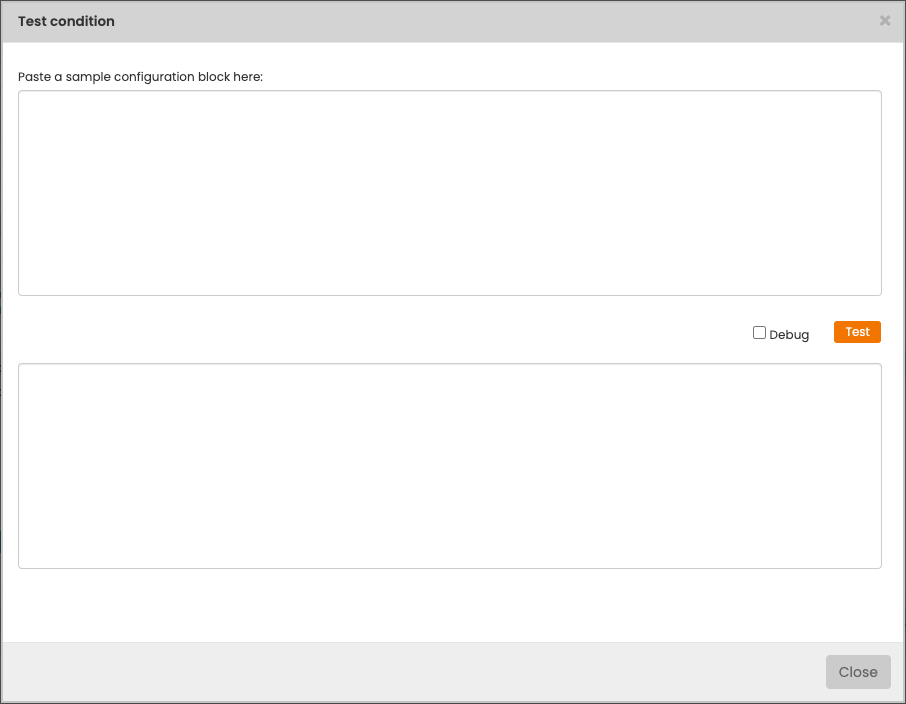Exit dialog with bottom-right Close button

[x=857, y=672]
